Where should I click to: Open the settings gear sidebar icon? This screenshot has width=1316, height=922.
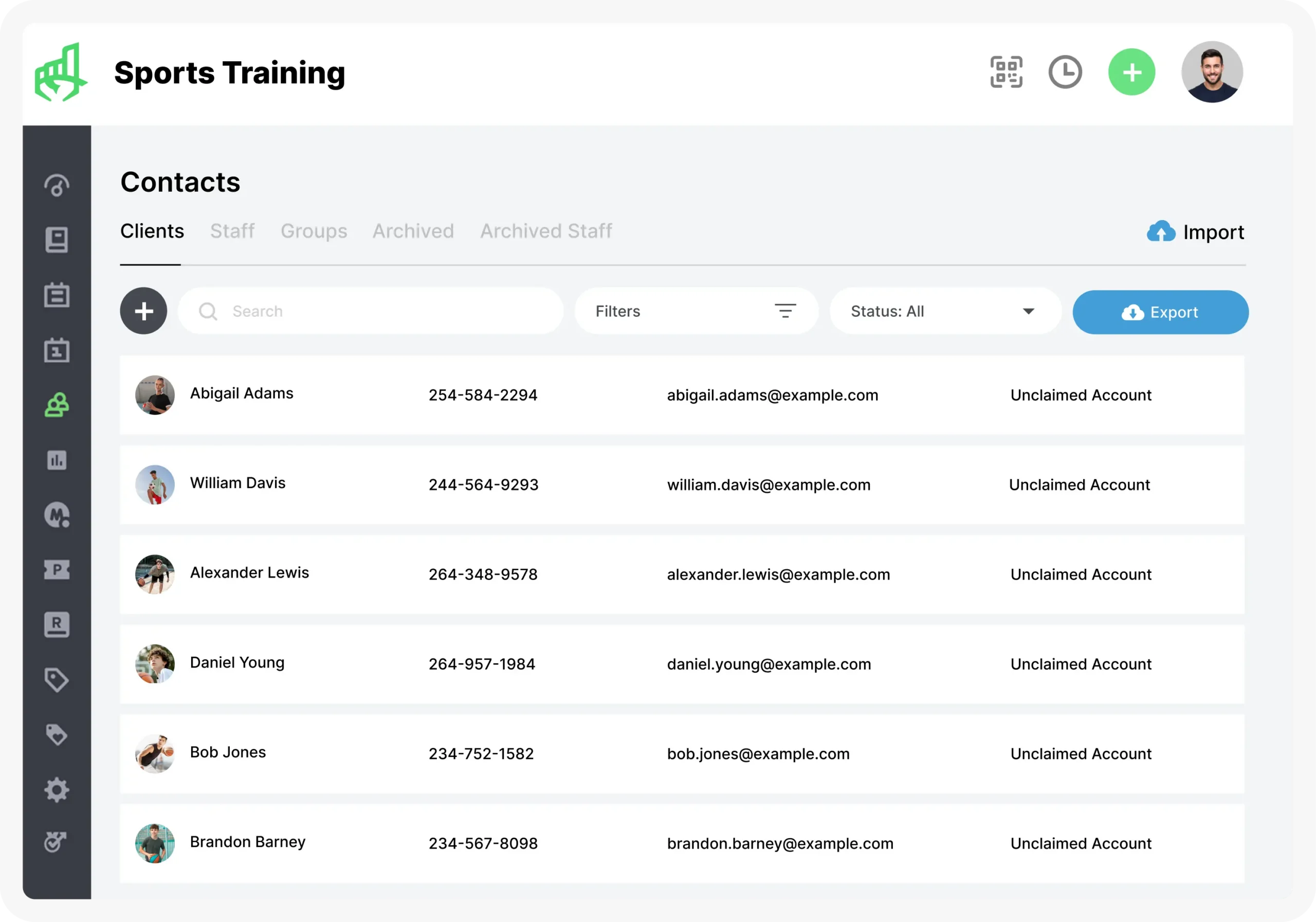point(57,789)
